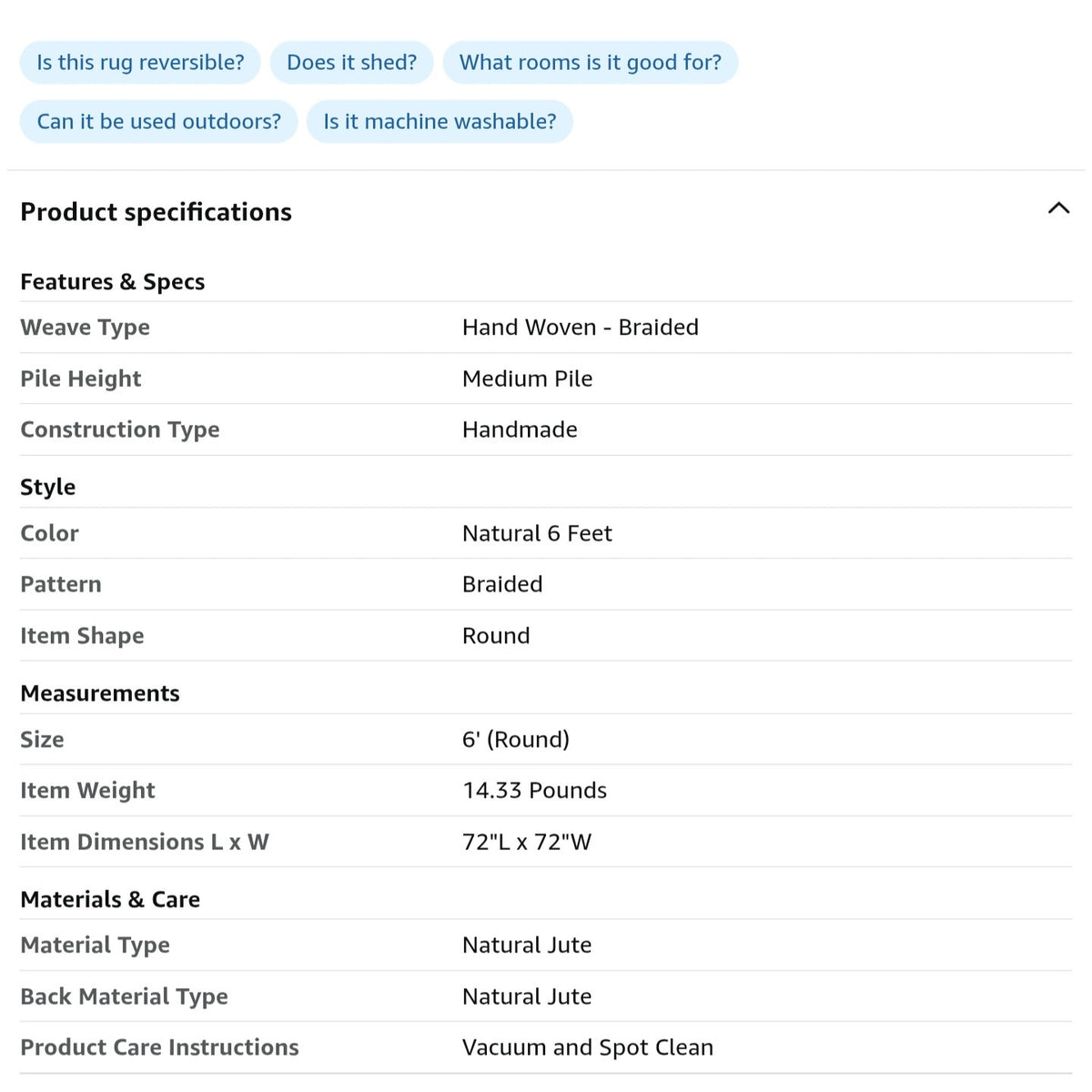Select '14.33 Pounds' weight value
1092x1092 pixels.
pyautogui.click(x=534, y=791)
